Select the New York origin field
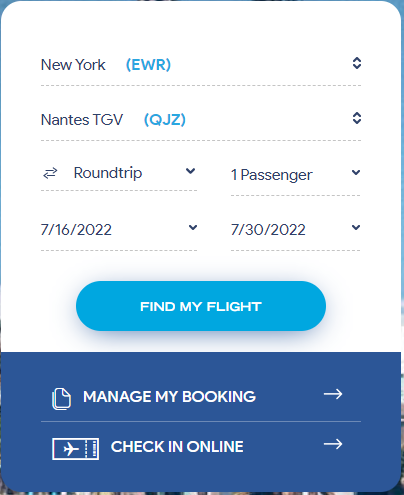Image resolution: width=404 pixels, height=495 pixels. (201, 65)
